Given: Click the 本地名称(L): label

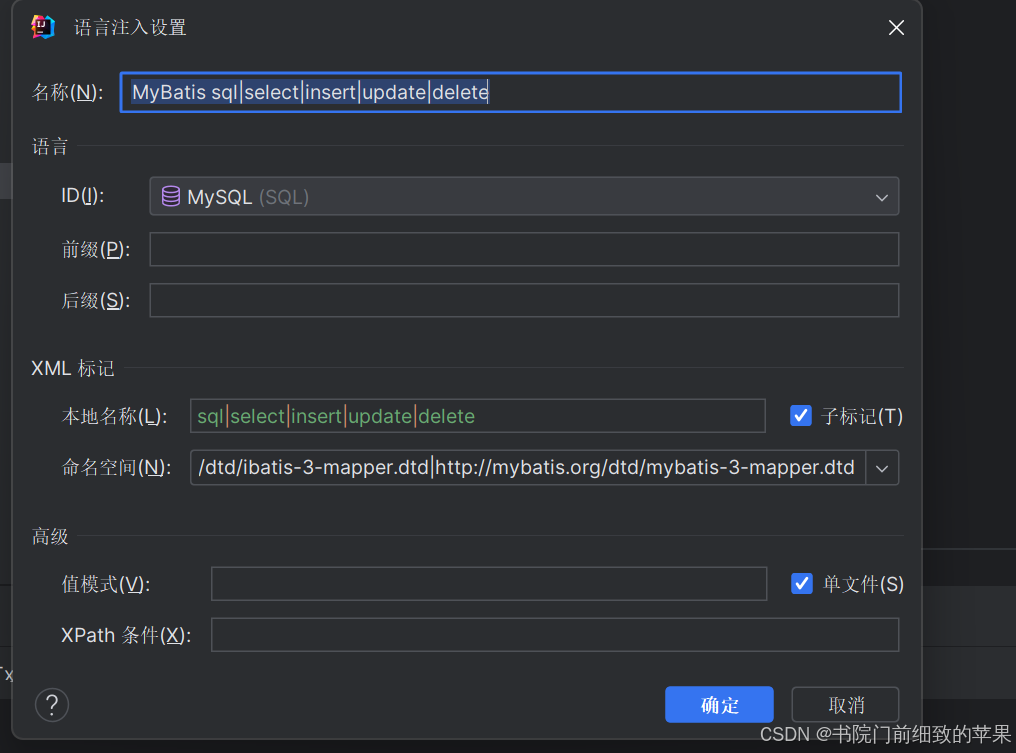Looking at the screenshot, I should [114, 416].
